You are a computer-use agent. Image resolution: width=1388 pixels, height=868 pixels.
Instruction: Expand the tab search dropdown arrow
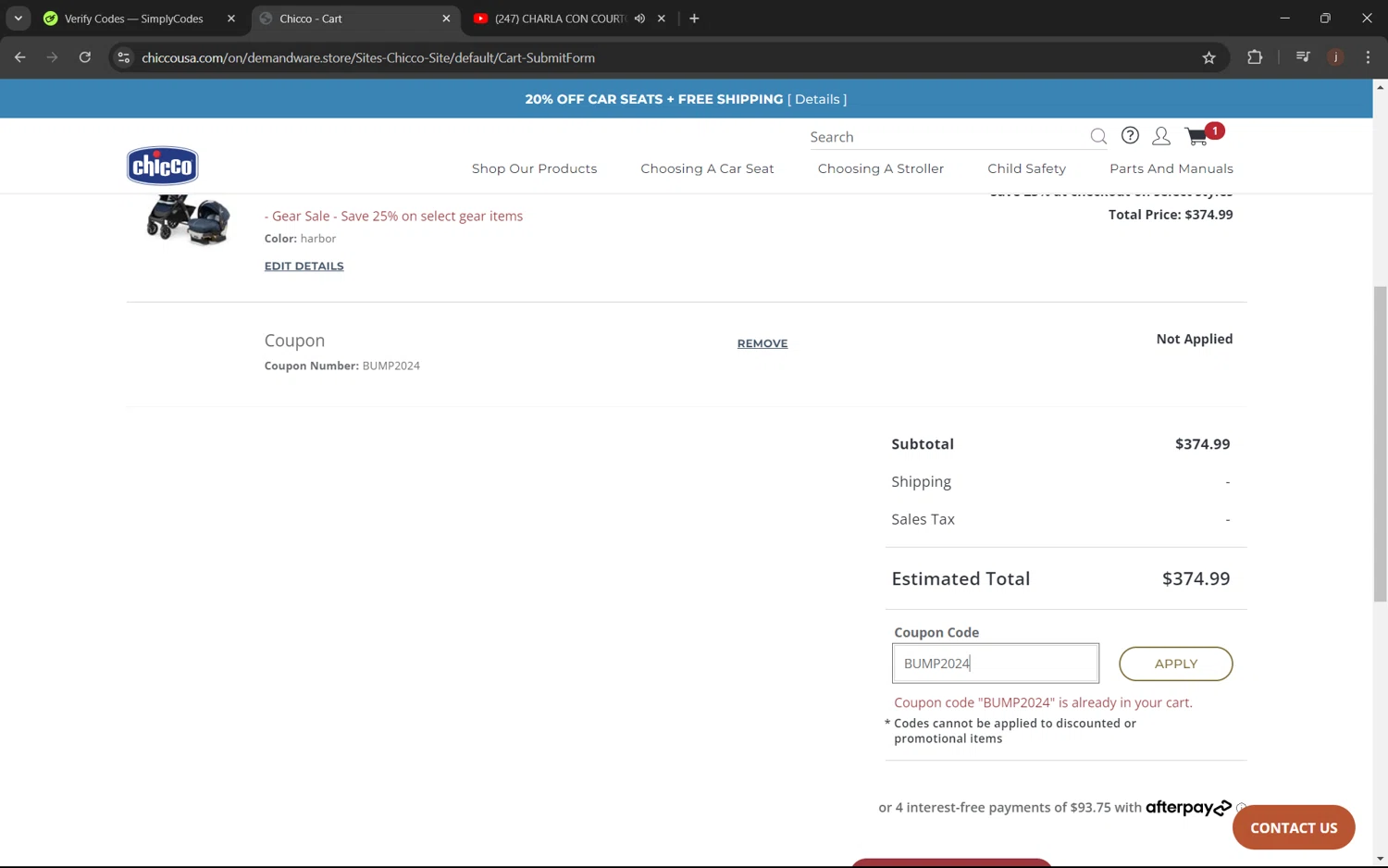18,19
